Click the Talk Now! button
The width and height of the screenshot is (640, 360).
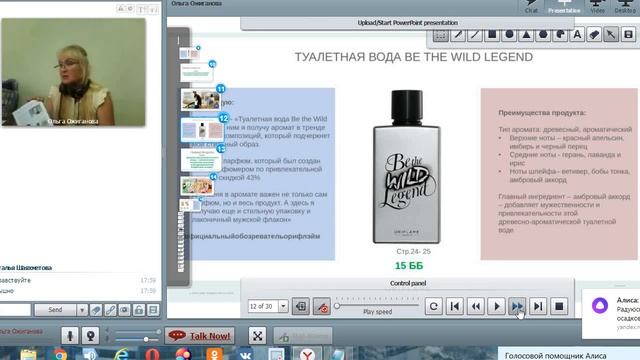[x=200, y=336]
